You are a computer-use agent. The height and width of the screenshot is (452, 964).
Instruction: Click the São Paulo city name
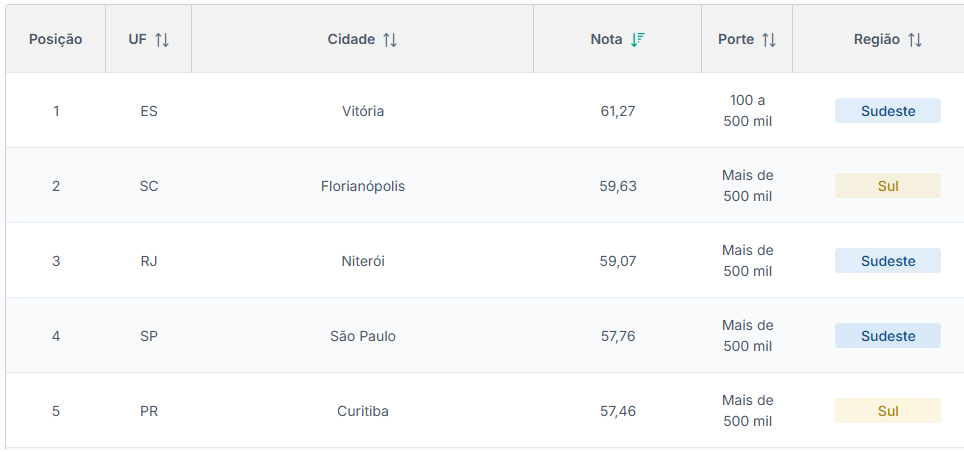(363, 336)
